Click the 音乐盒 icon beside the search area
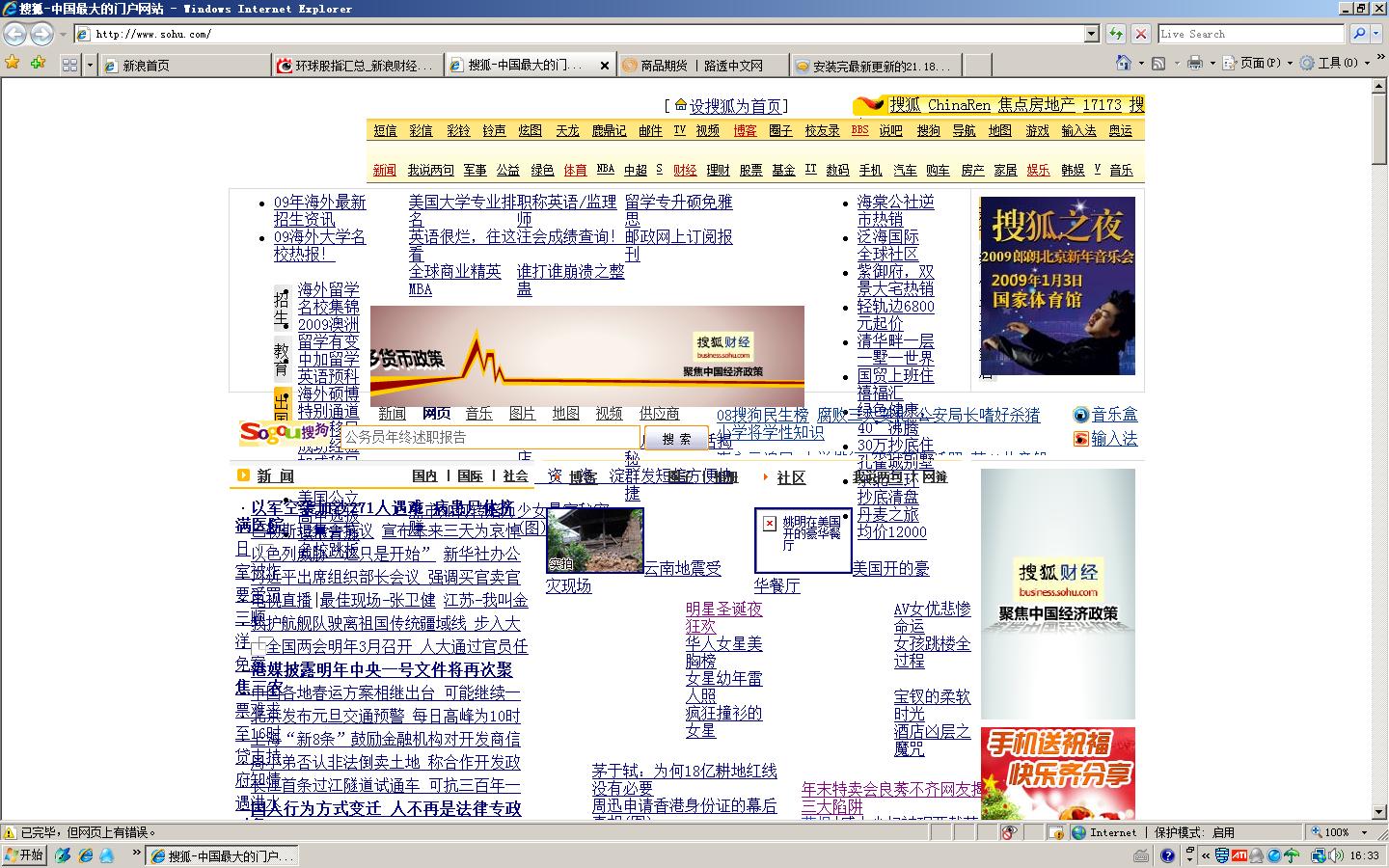The width and height of the screenshot is (1389, 868). (1081, 415)
